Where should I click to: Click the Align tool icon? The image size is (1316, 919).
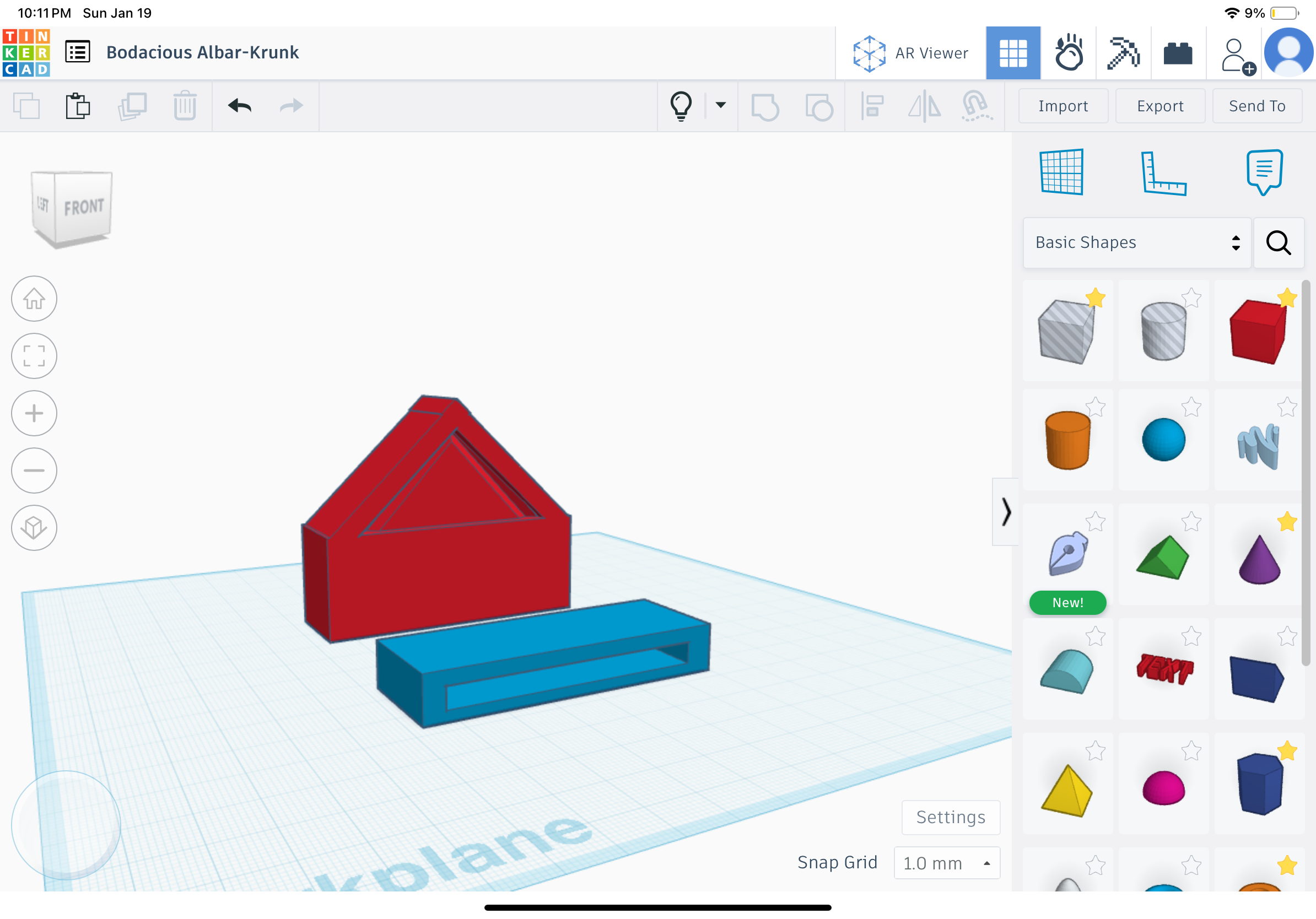pyautogui.click(x=872, y=106)
